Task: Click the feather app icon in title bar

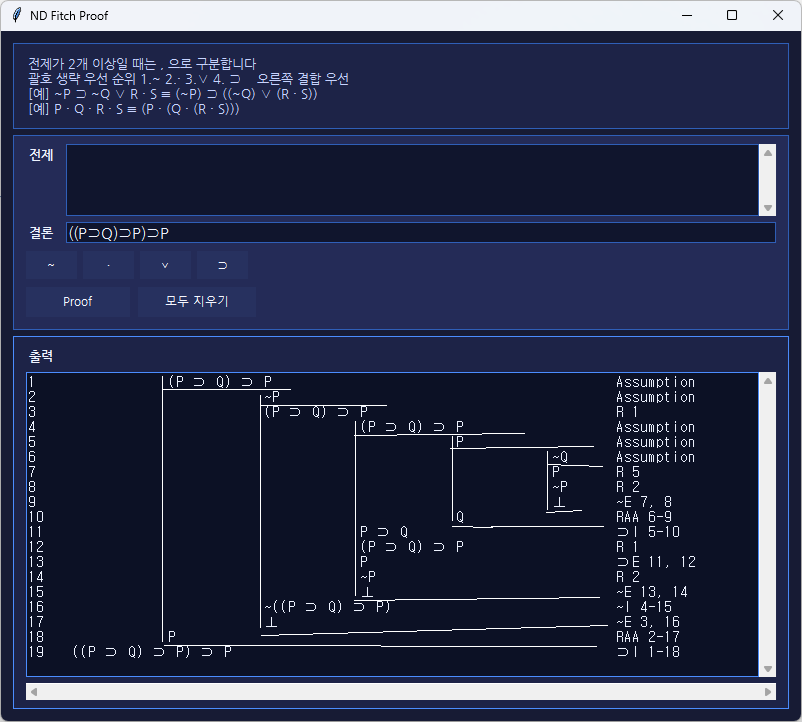Action: click(16, 16)
